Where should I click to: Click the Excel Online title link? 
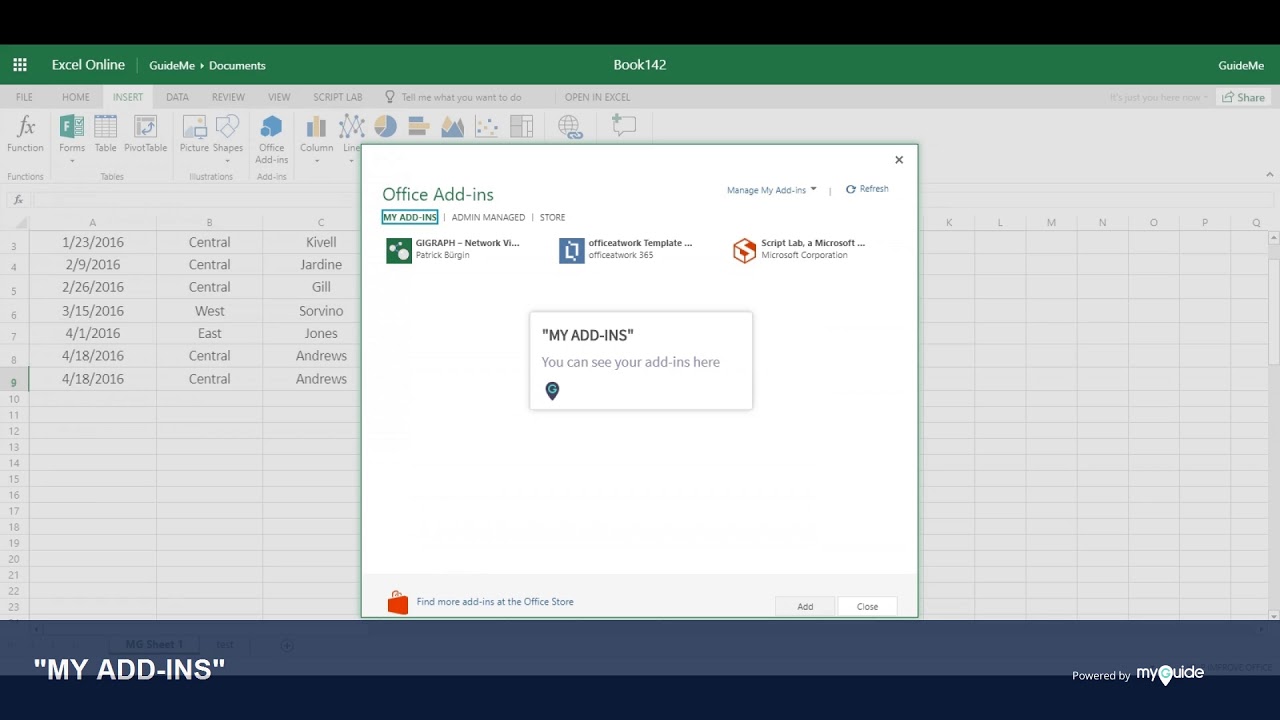pos(88,65)
